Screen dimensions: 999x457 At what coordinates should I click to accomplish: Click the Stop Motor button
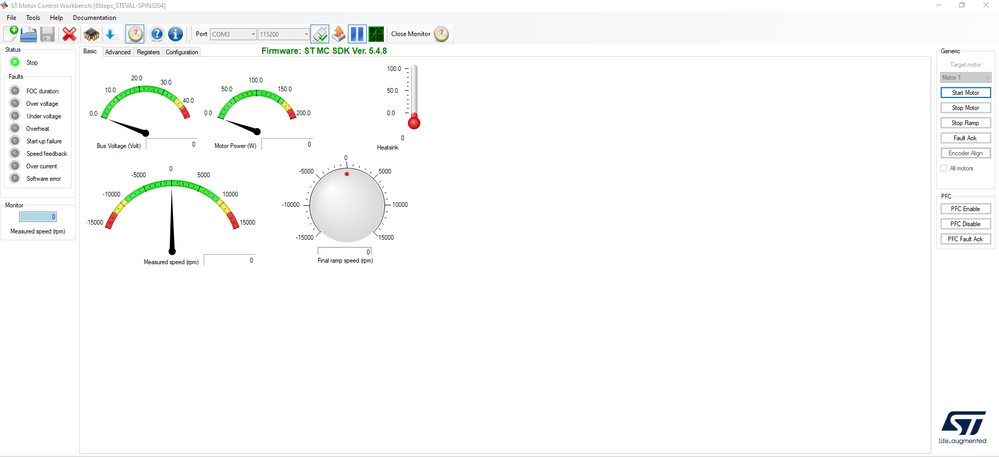[x=966, y=108]
